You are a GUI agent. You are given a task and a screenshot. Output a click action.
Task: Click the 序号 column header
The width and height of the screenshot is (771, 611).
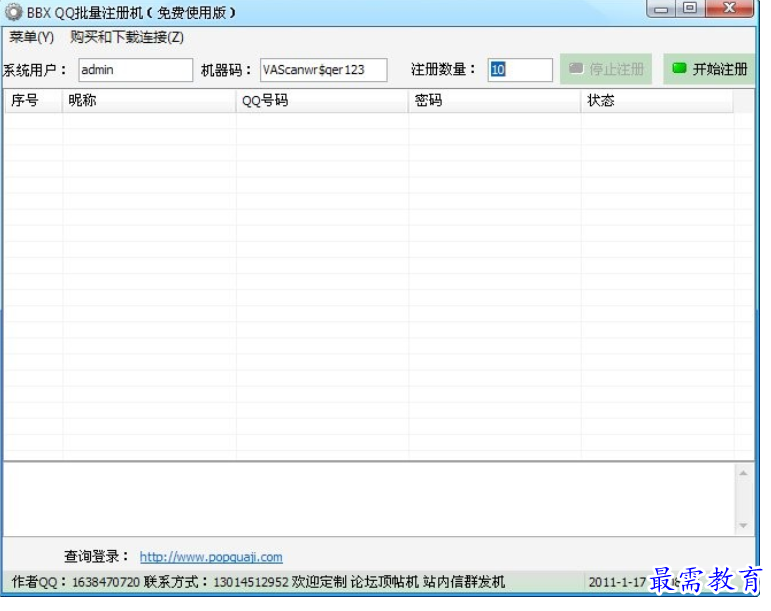tap(33, 101)
